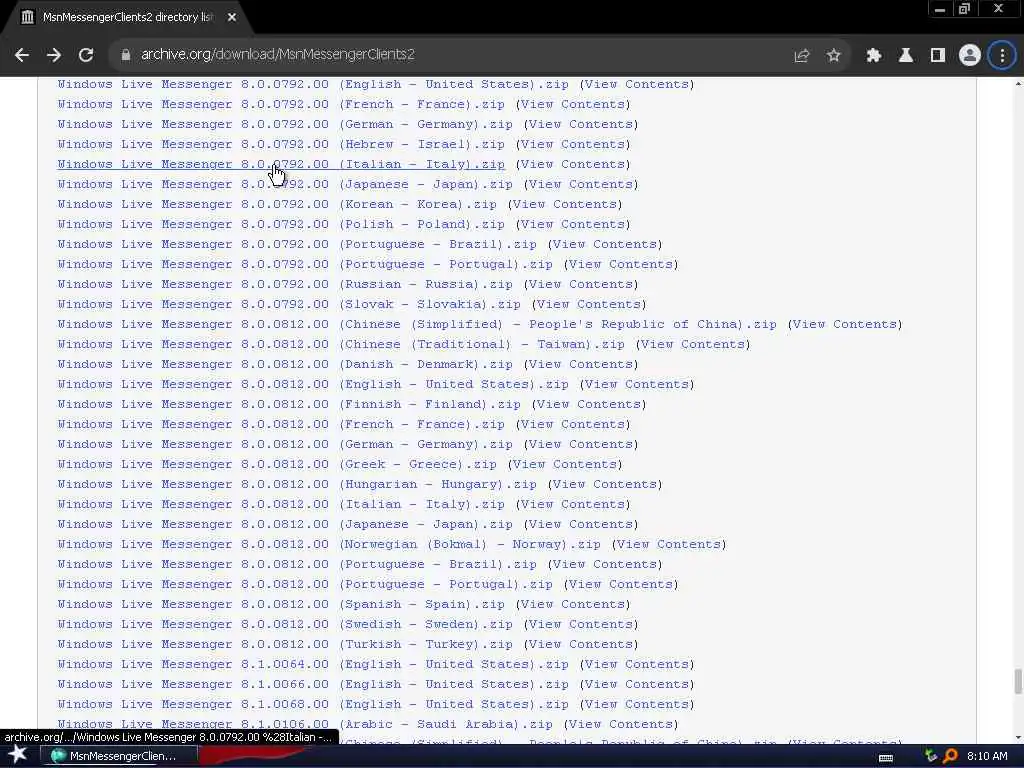This screenshot has height=768, width=1024.
Task: View Contents of 8.0.0812.00 Chinese (Traditional) Taiwan
Action: click(x=693, y=344)
